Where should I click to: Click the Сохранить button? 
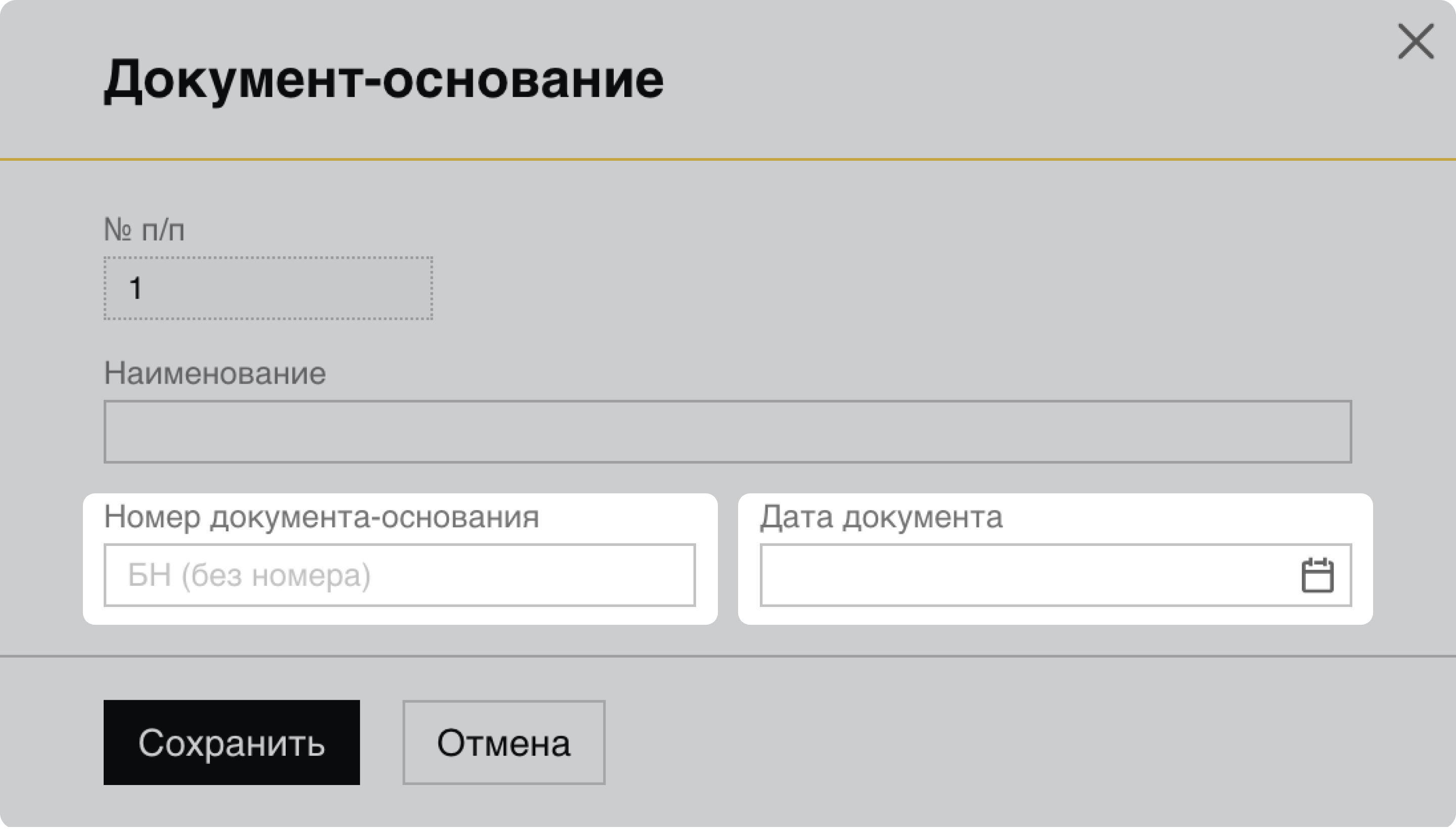click(231, 742)
